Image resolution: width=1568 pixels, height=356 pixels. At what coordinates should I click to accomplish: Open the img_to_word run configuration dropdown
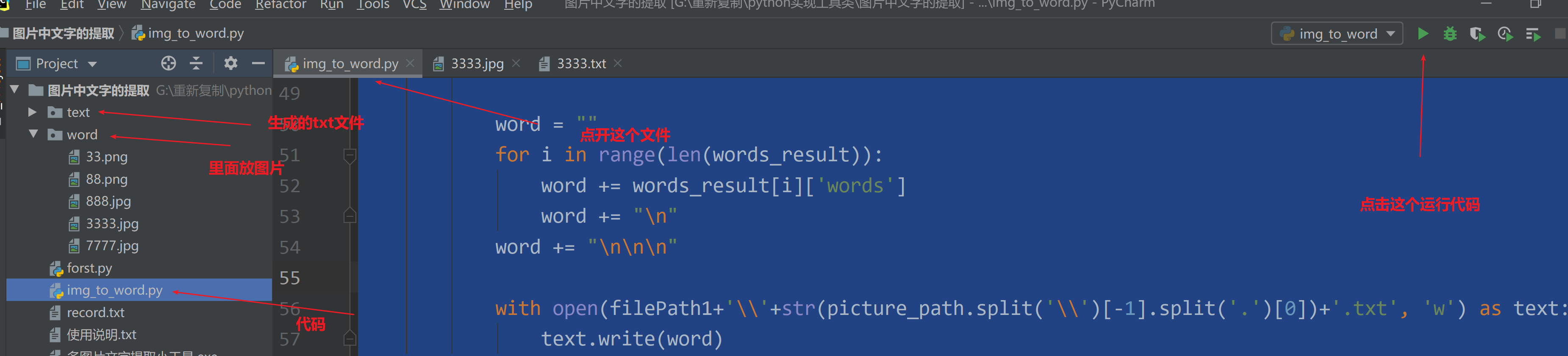click(1337, 34)
